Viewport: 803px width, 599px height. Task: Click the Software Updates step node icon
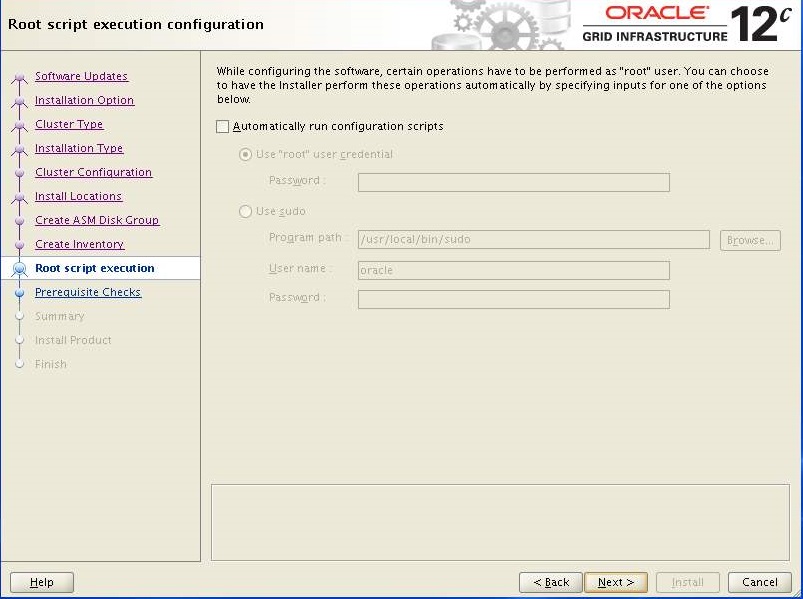pyautogui.click(x=19, y=77)
